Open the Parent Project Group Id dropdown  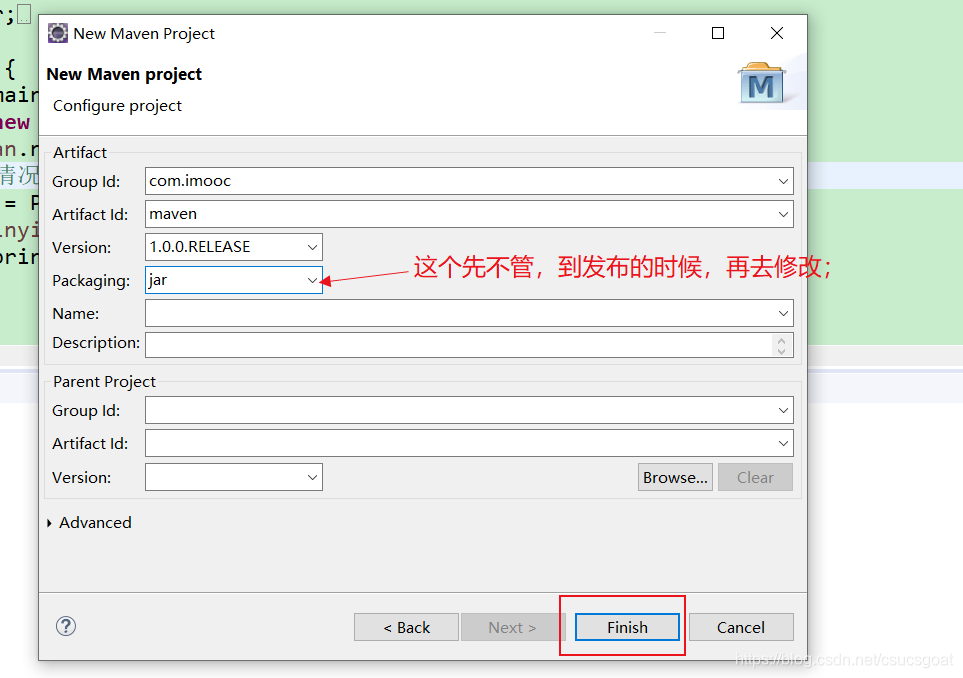(x=783, y=410)
